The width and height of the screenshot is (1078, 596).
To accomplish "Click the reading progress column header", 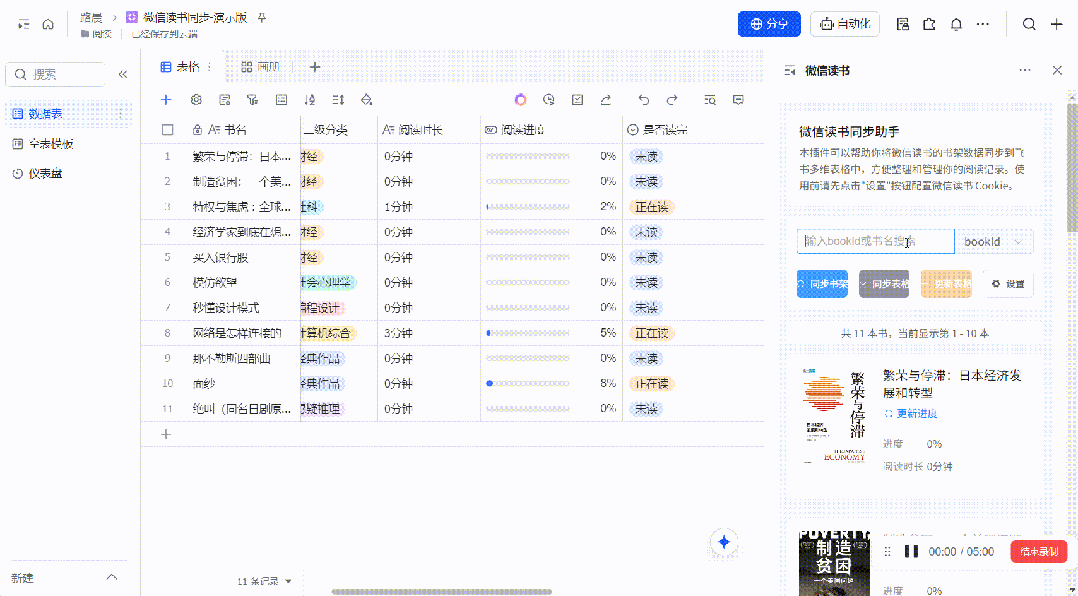I will [x=551, y=129].
